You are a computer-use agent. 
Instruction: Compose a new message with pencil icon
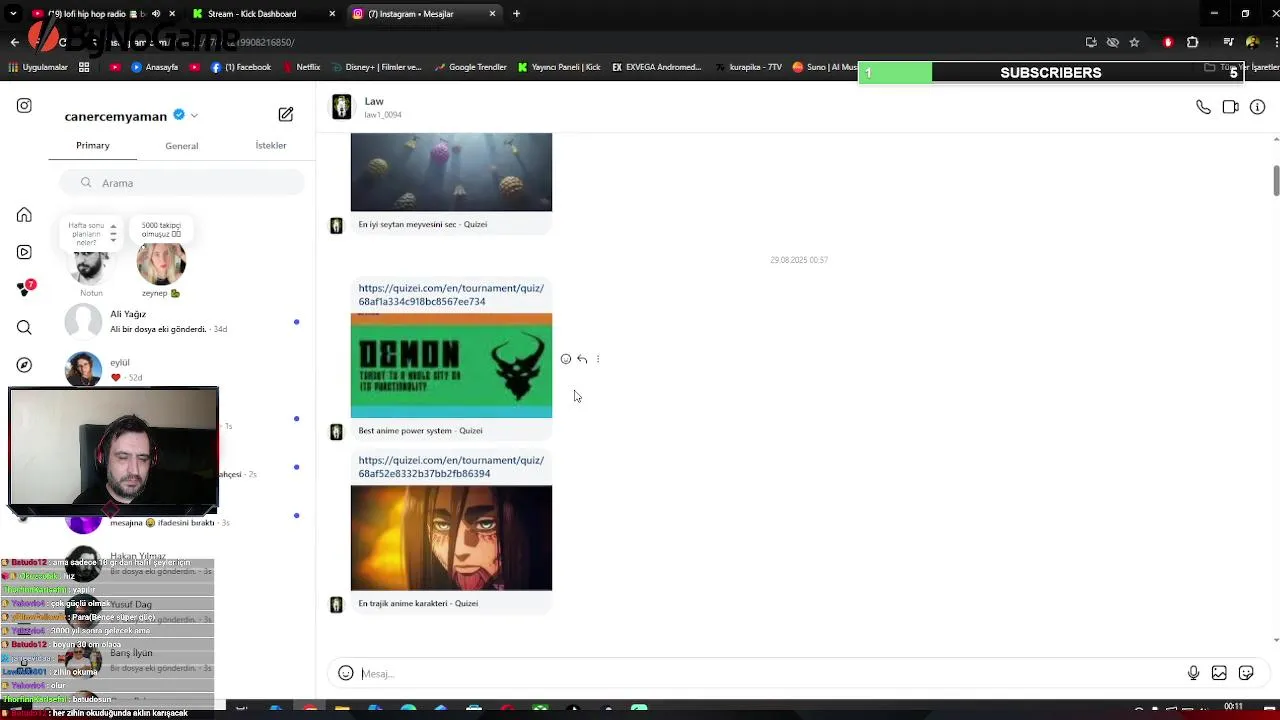tap(286, 115)
